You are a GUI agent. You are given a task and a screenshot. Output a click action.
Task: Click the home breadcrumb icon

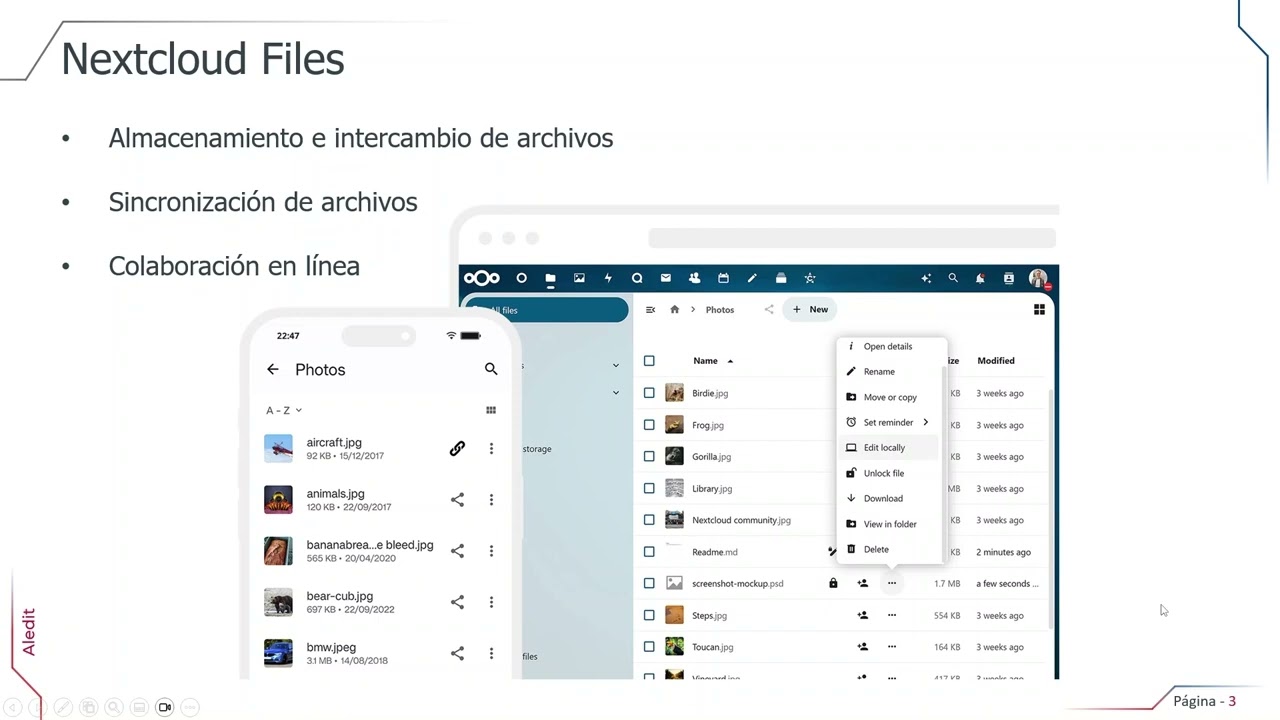(675, 310)
